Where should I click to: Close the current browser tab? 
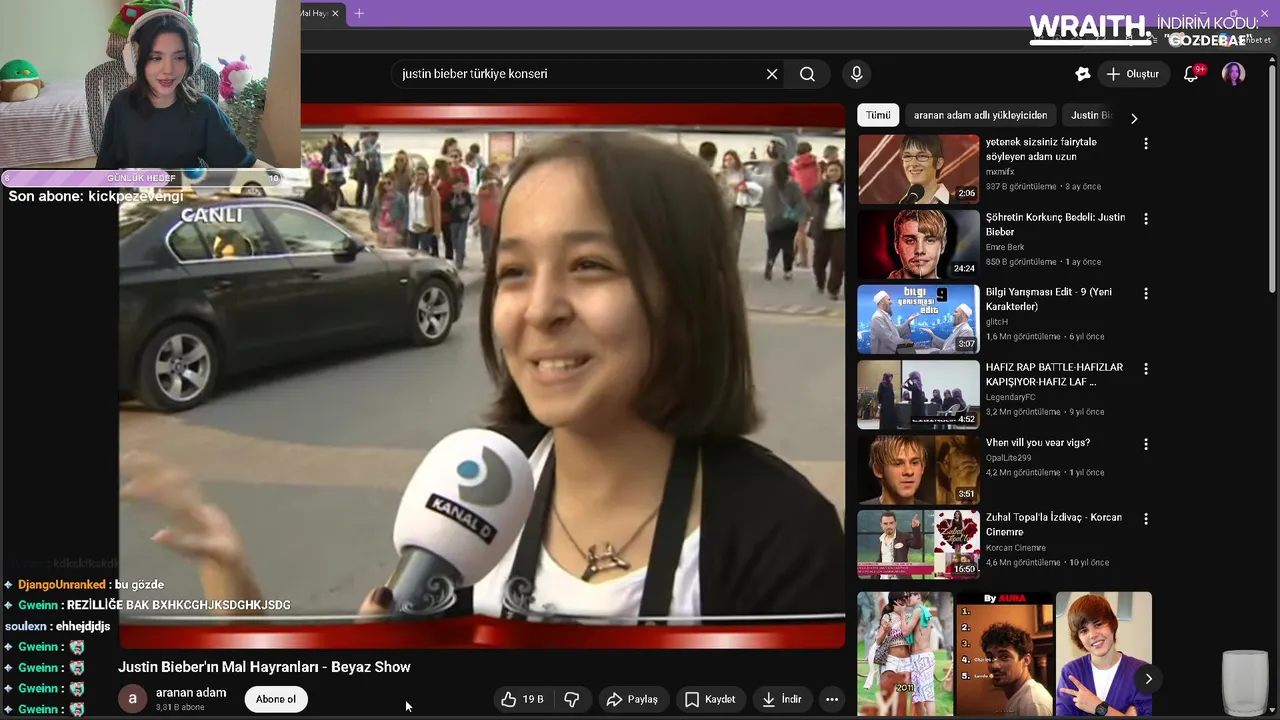335,13
